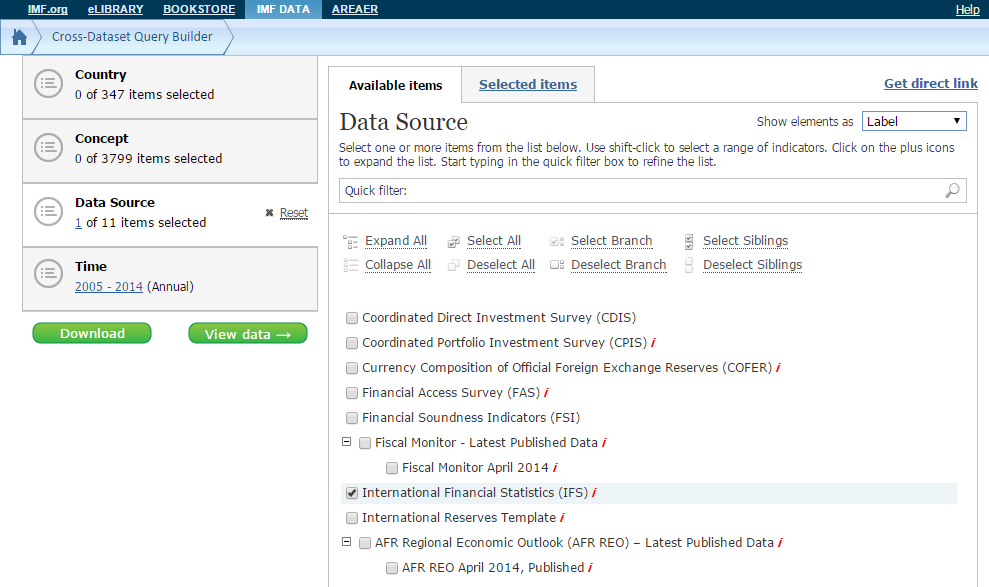This screenshot has height=587, width=989.
Task: Click the Collapse All tree icon
Action: pyautogui.click(x=350, y=265)
